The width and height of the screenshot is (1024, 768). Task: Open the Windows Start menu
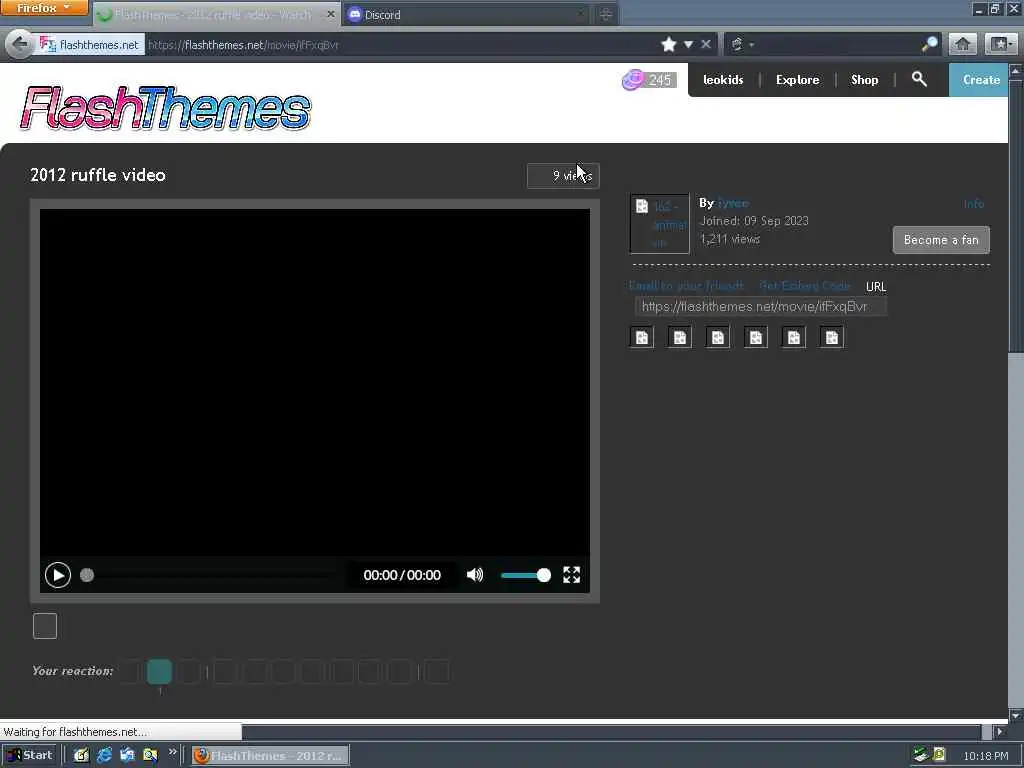[29, 755]
